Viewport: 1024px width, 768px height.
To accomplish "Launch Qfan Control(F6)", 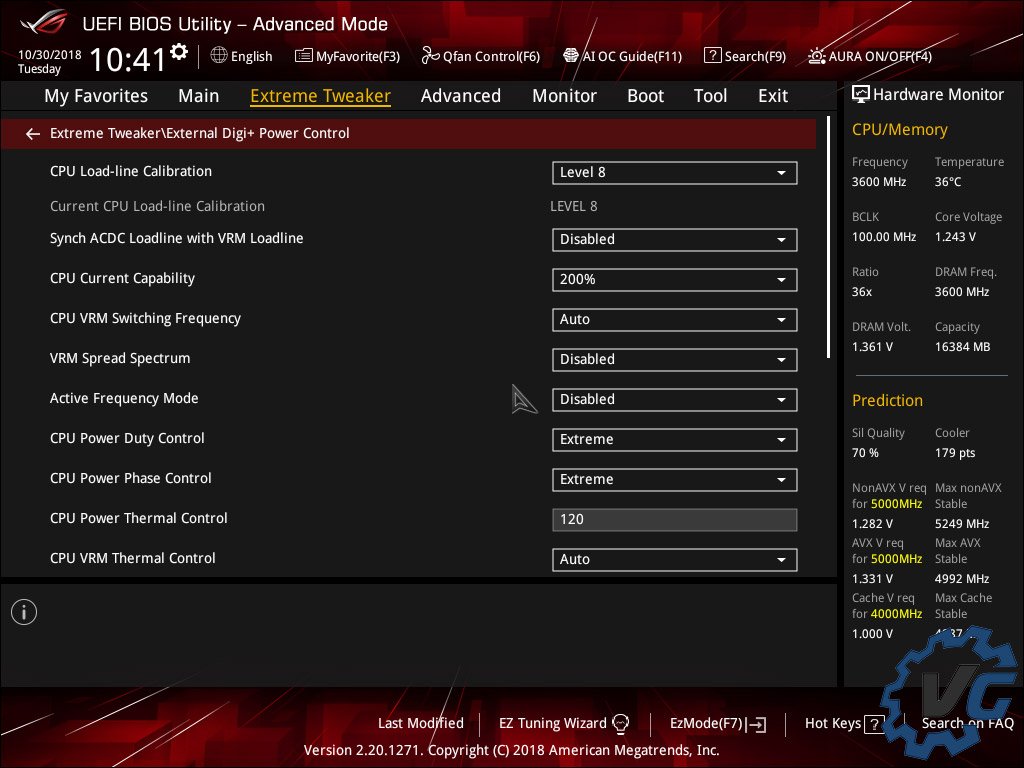I will pyautogui.click(x=481, y=56).
